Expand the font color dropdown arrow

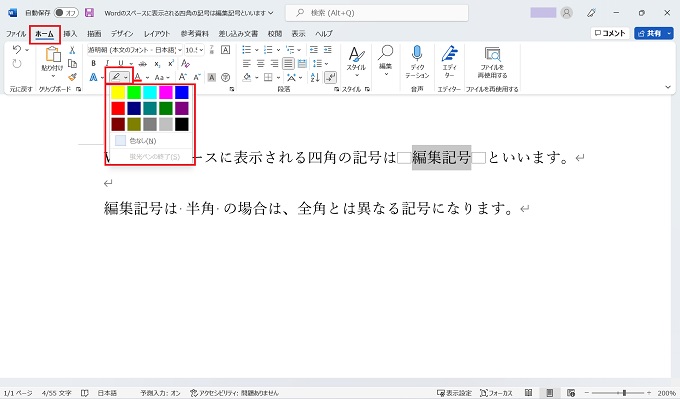pyautogui.click(x=147, y=78)
